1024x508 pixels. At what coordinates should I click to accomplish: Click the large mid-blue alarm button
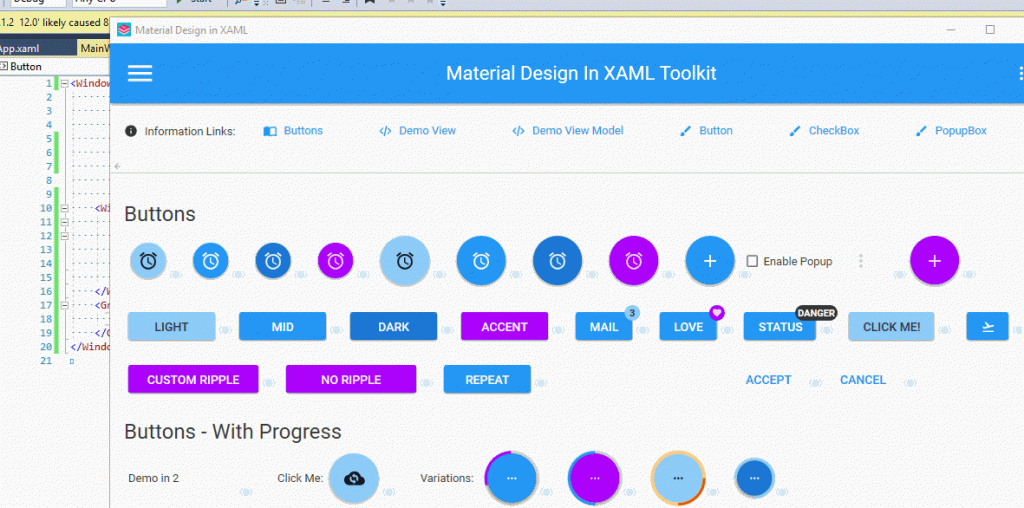point(481,261)
